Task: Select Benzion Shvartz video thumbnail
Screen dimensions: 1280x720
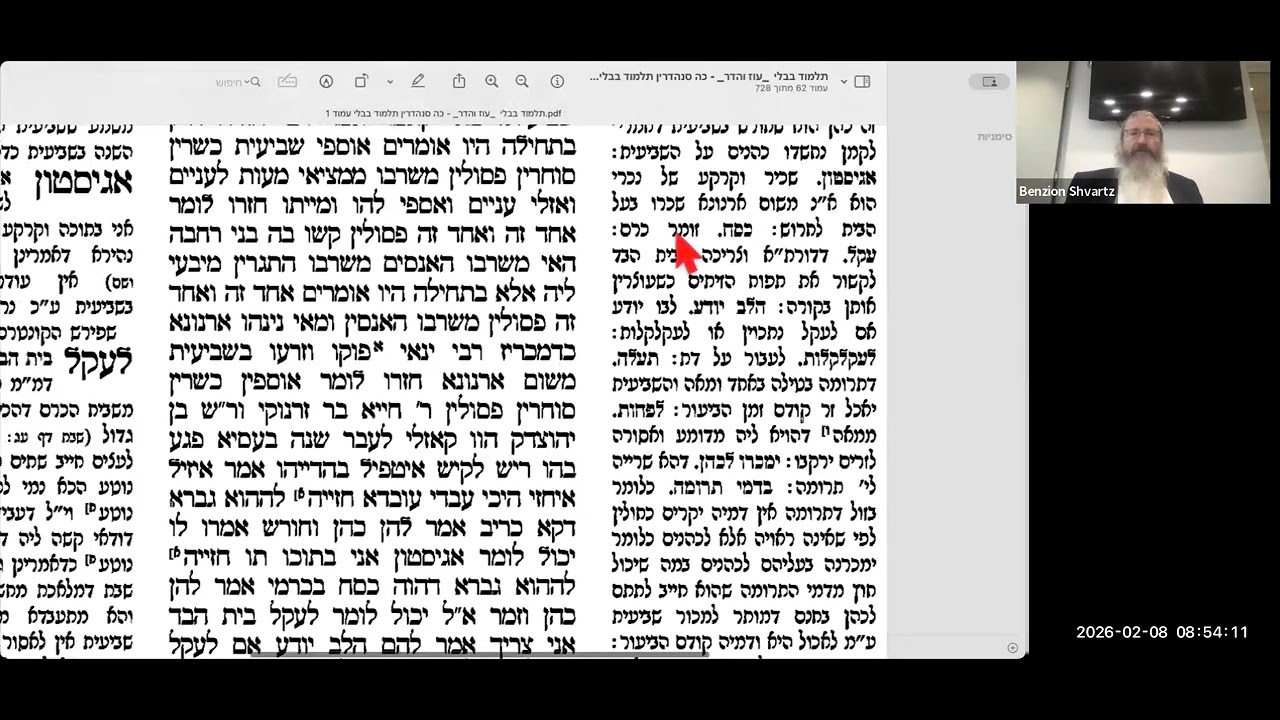Action: point(1143,132)
